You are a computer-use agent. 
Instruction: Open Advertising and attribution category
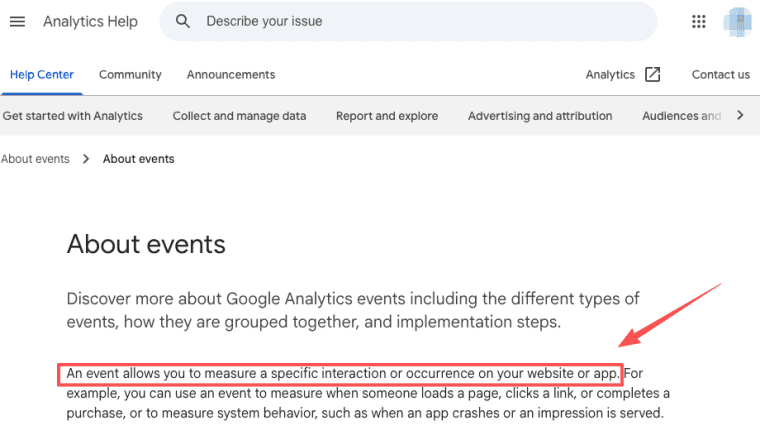click(540, 116)
